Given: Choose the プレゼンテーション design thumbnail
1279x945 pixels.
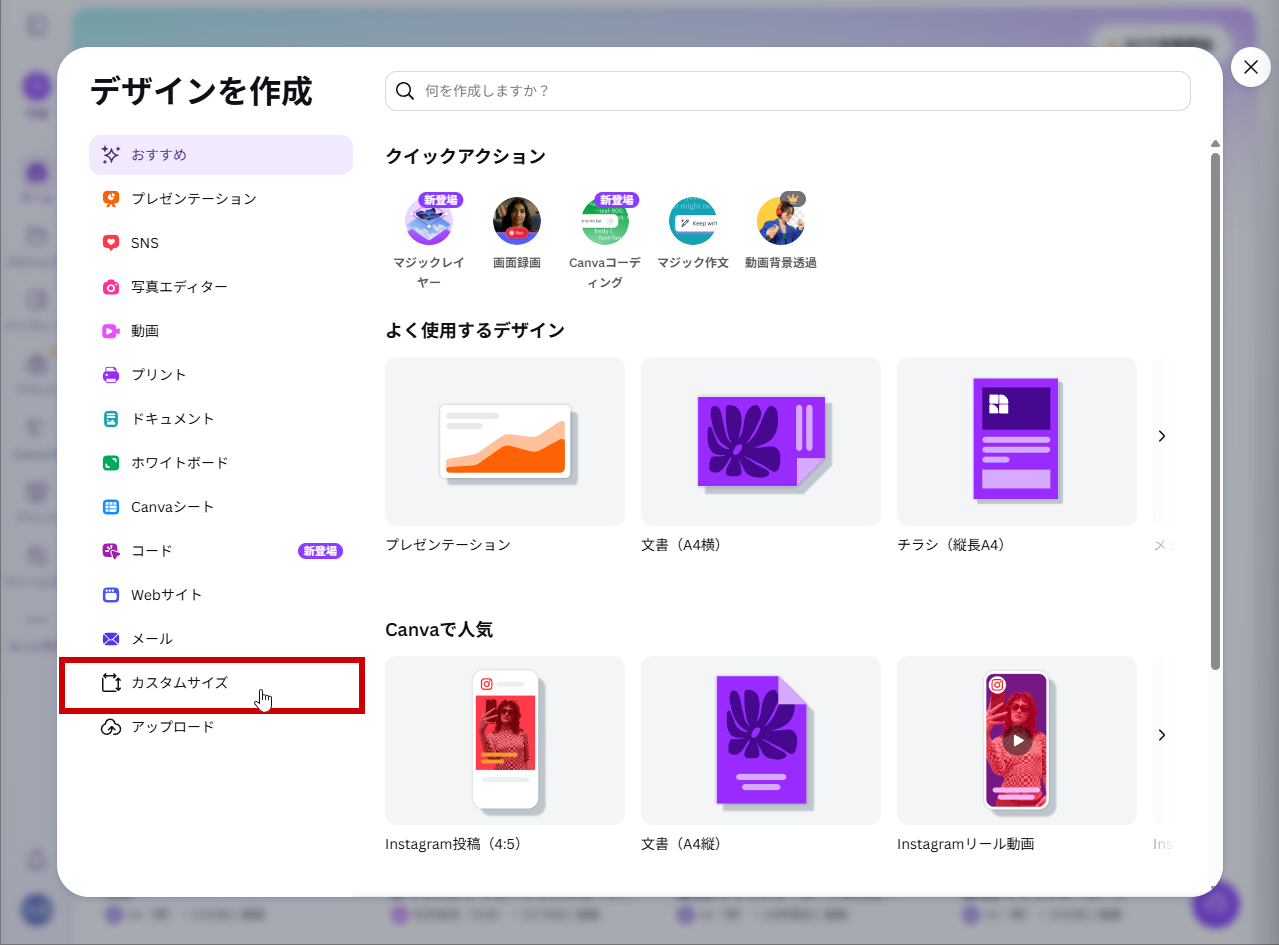Looking at the screenshot, I should click(505, 441).
